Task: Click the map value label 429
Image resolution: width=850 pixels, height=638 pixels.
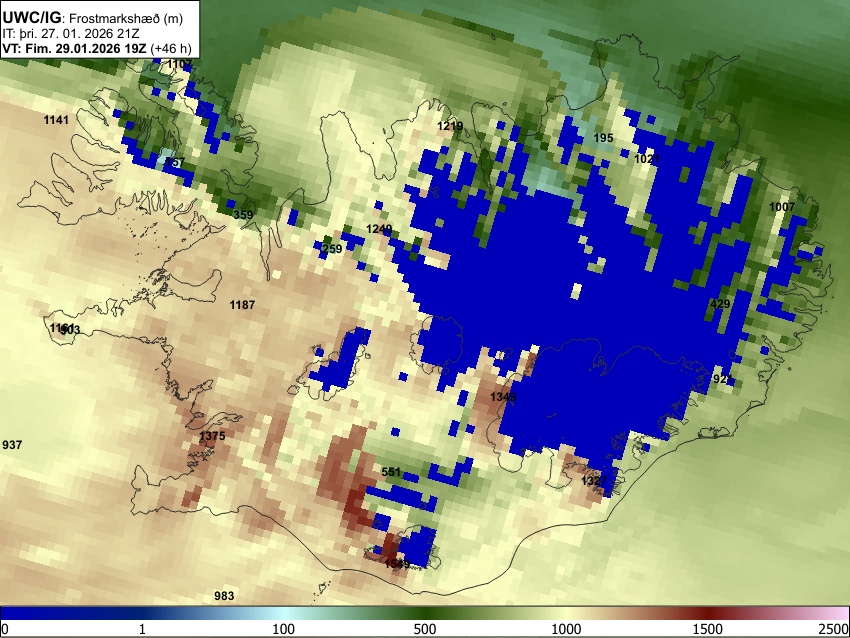Action: (720, 304)
